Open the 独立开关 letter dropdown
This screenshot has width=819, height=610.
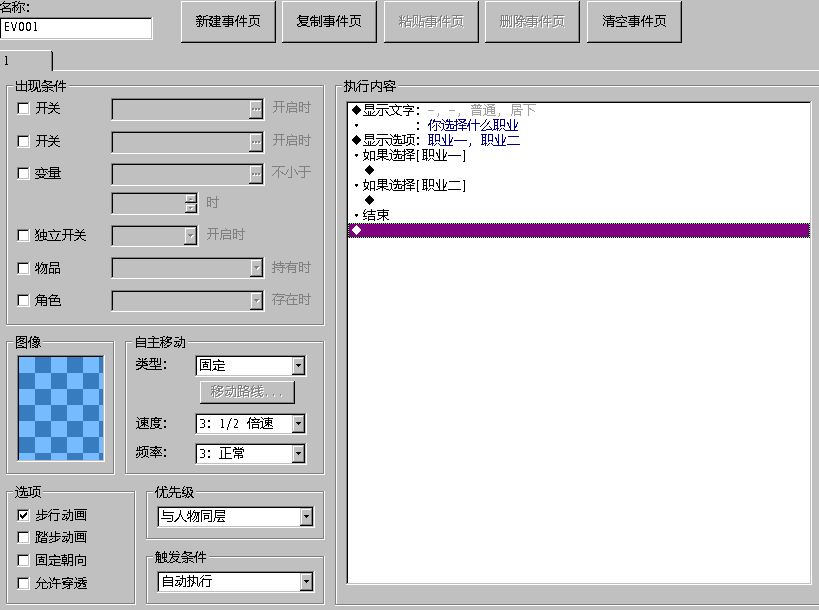coord(191,236)
